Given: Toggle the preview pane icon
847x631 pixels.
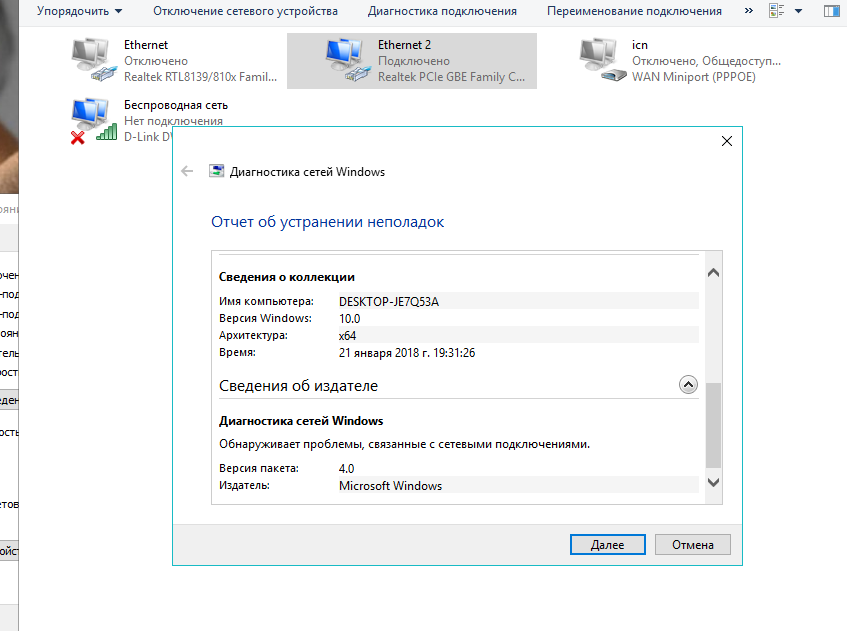Looking at the screenshot, I should (x=831, y=11).
